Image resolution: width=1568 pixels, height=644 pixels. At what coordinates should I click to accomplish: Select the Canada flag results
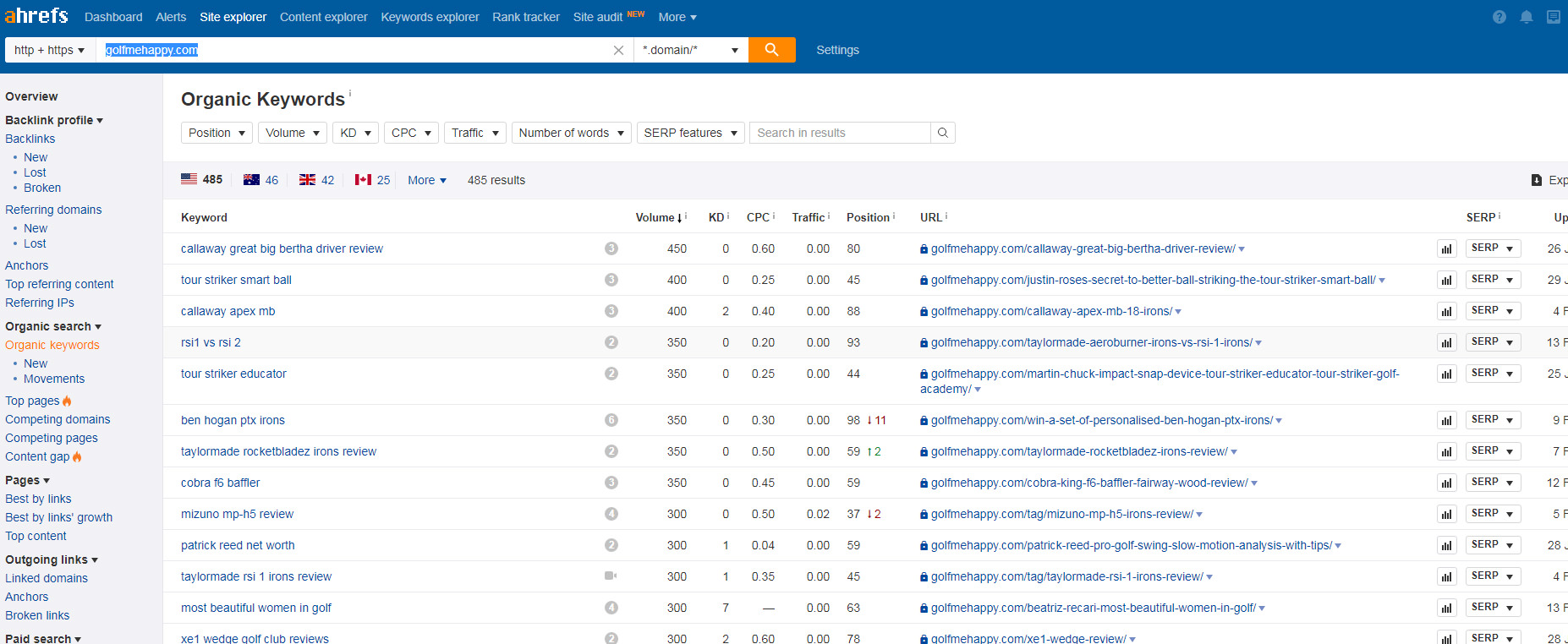pos(373,180)
